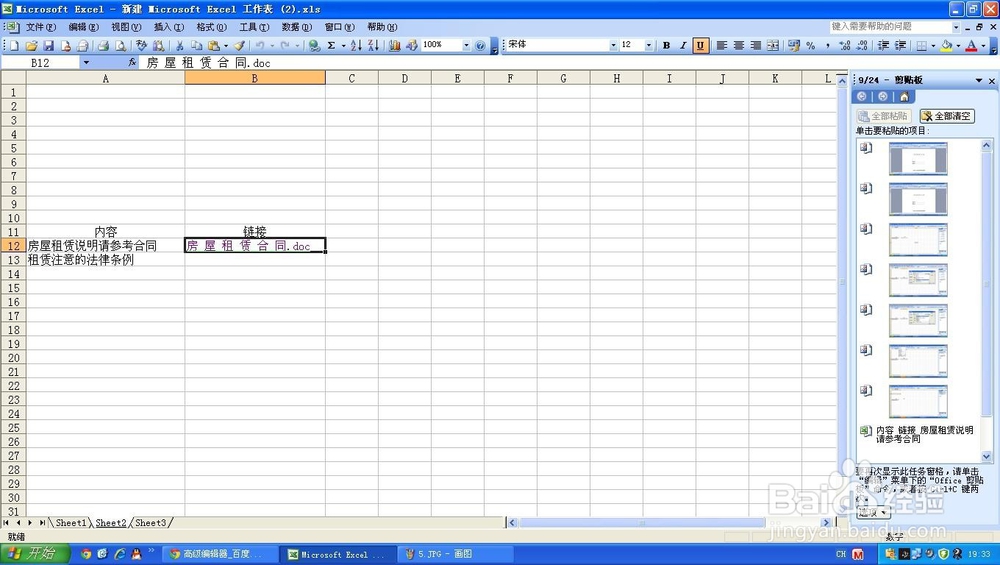Expand the Name Box dropdown arrow
This screenshot has width=1000, height=565.
coord(85,62)
